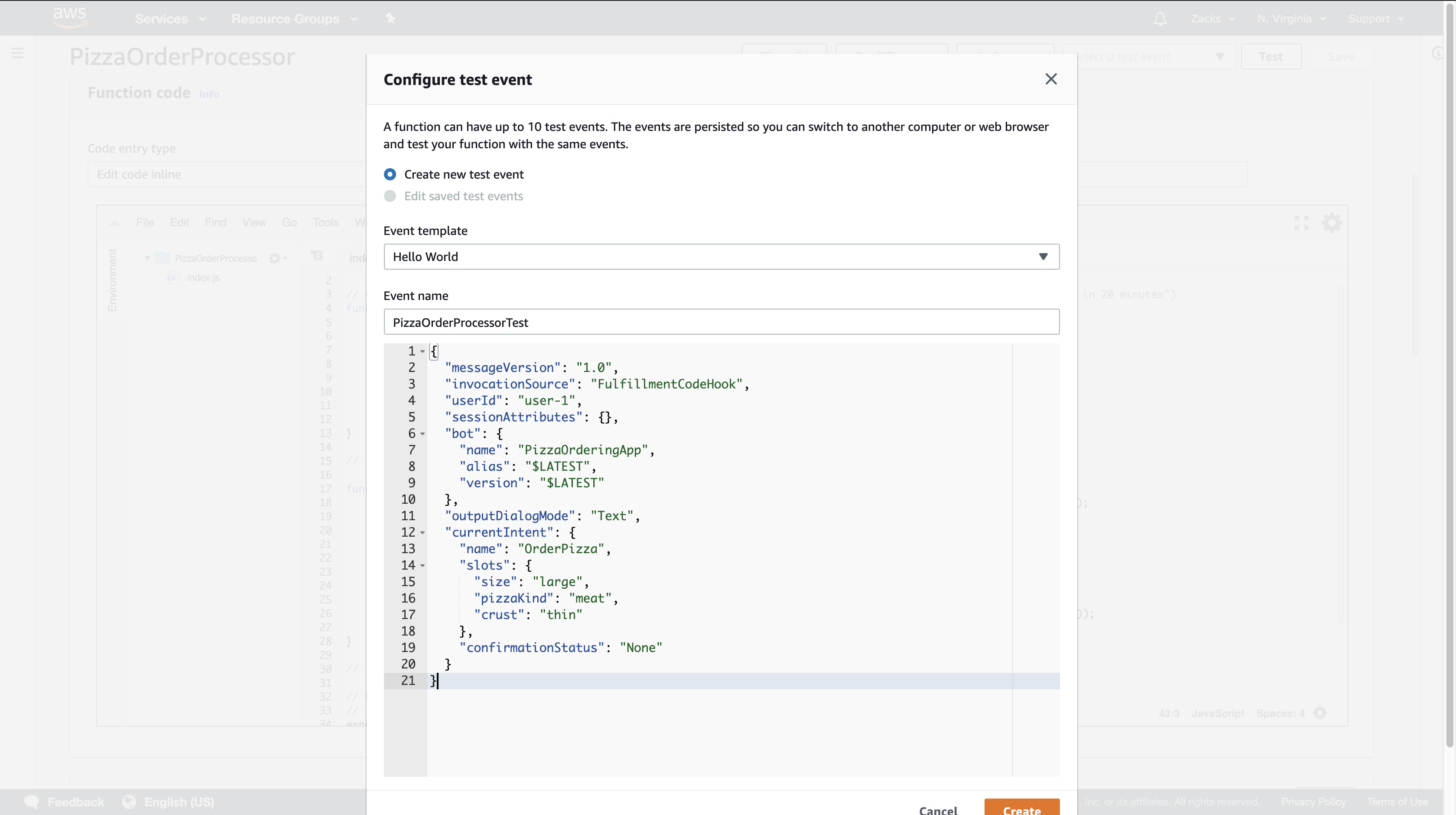Viewport: 1456px width, 815px height.
Task: Click the Feedback speech bubble icon
Action: point(32,802)
